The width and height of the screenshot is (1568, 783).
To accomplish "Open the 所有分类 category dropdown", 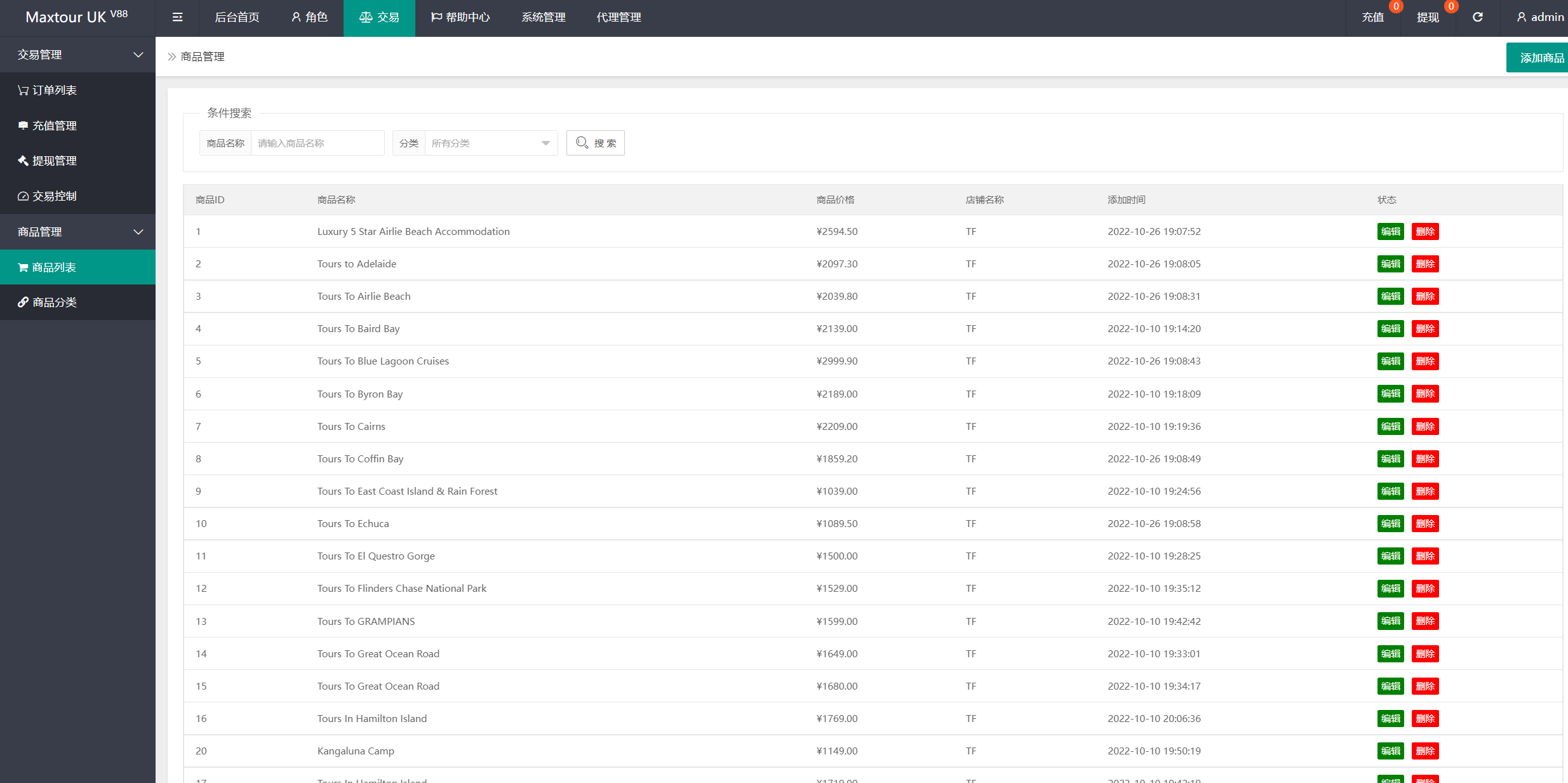I will [x=490, y=143].
